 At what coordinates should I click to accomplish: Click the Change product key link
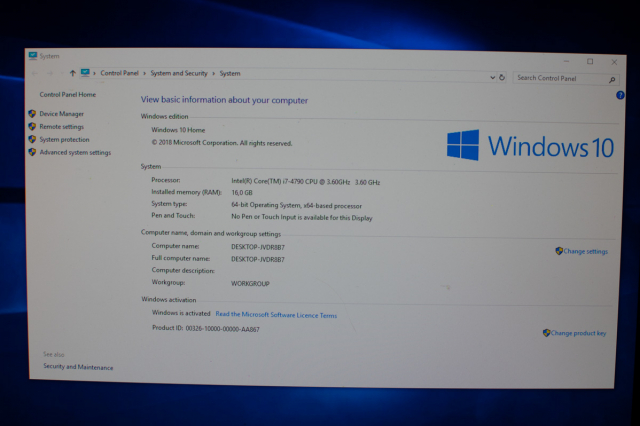(578, 333)
